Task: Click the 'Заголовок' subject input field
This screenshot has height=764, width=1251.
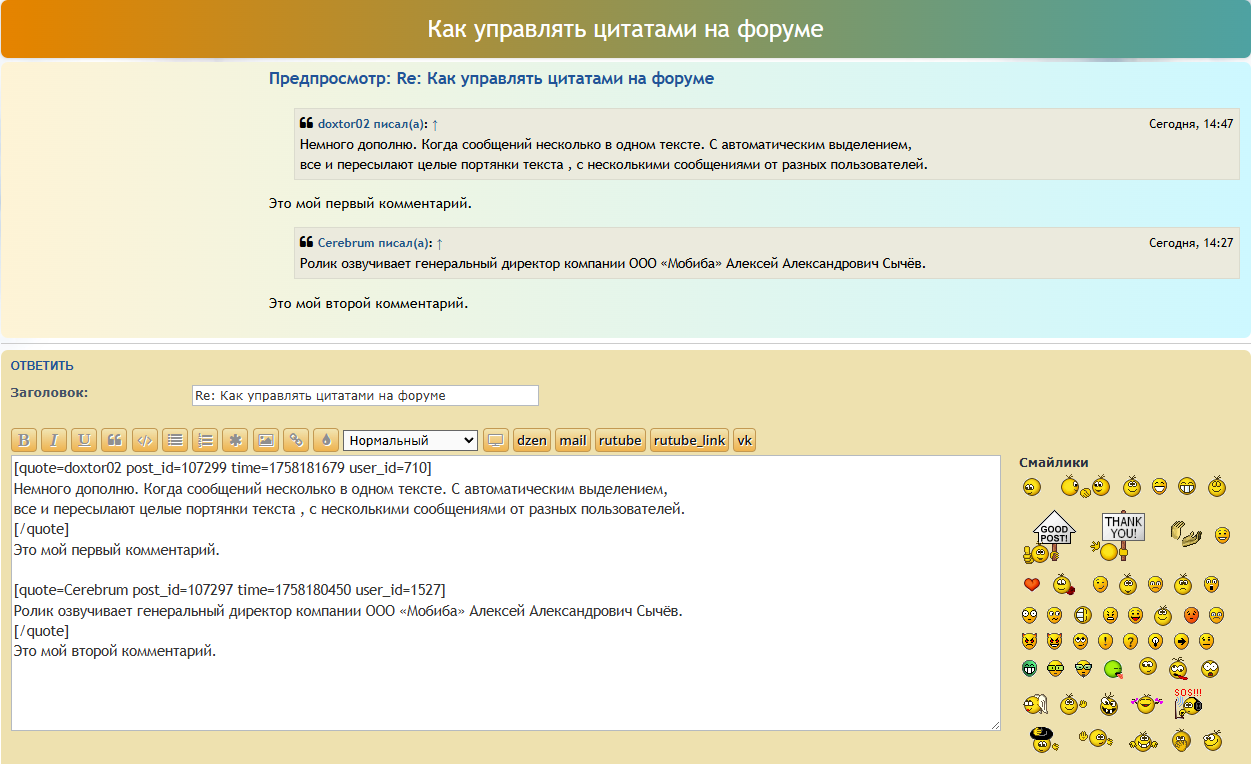Action: coord(364,395)
